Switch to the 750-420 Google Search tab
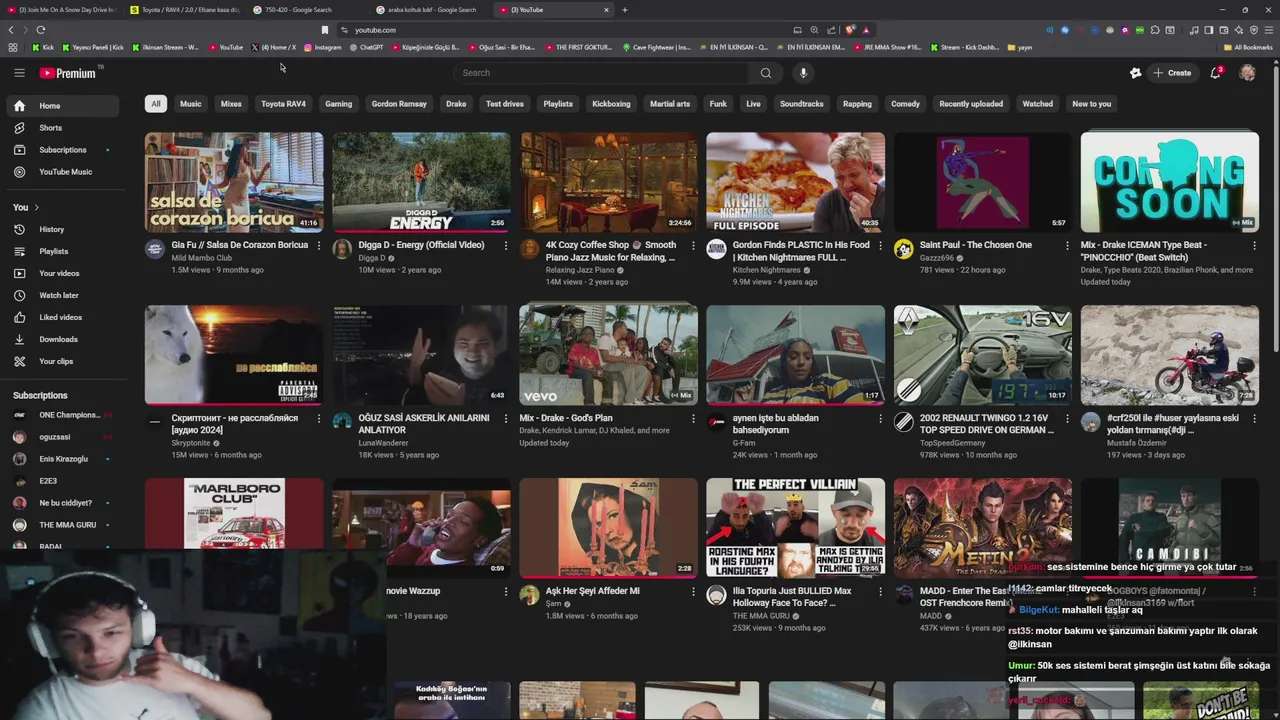 [x=307, y=10]
